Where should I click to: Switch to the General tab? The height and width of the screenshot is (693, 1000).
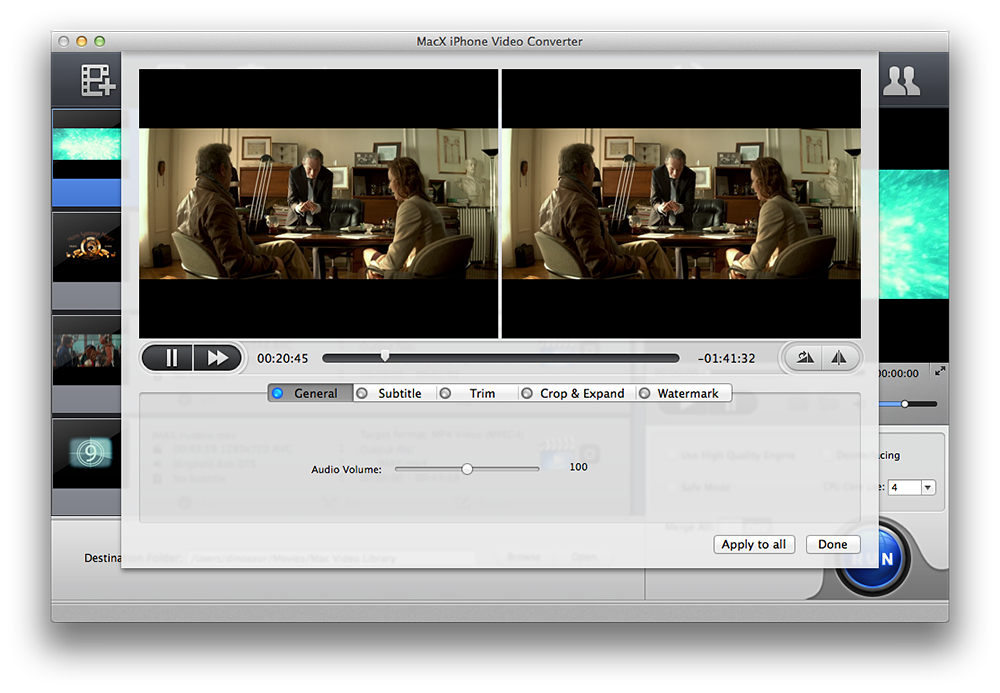click(x=311, y=393)
